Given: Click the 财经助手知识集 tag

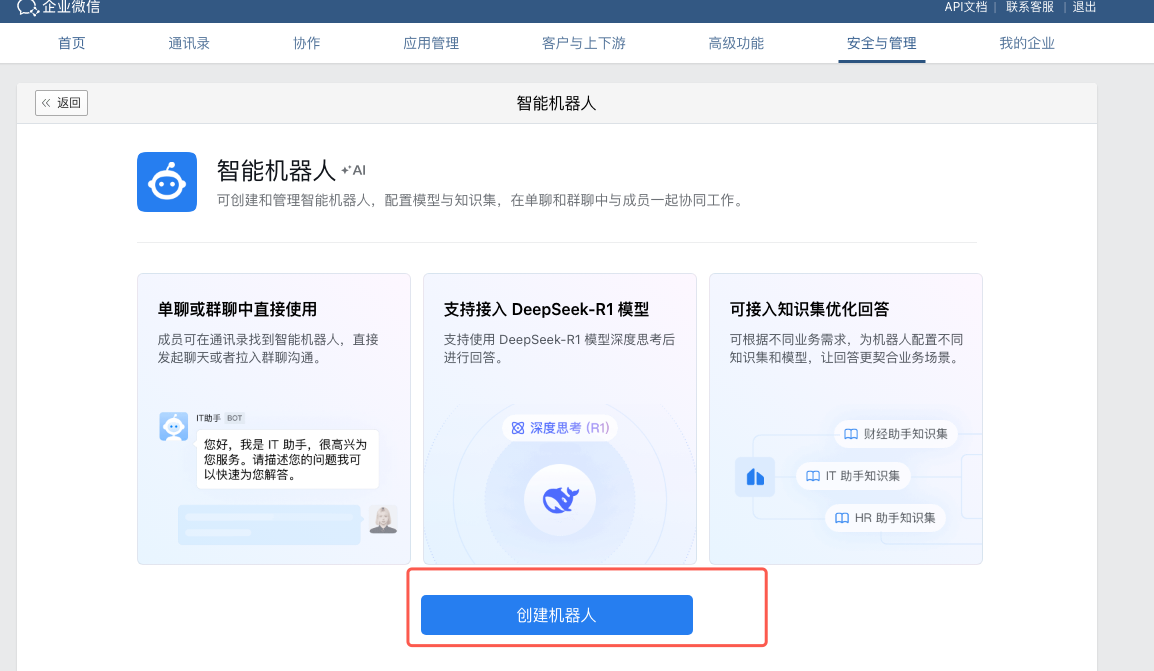Looking at the screenshot, I should 895,434.
